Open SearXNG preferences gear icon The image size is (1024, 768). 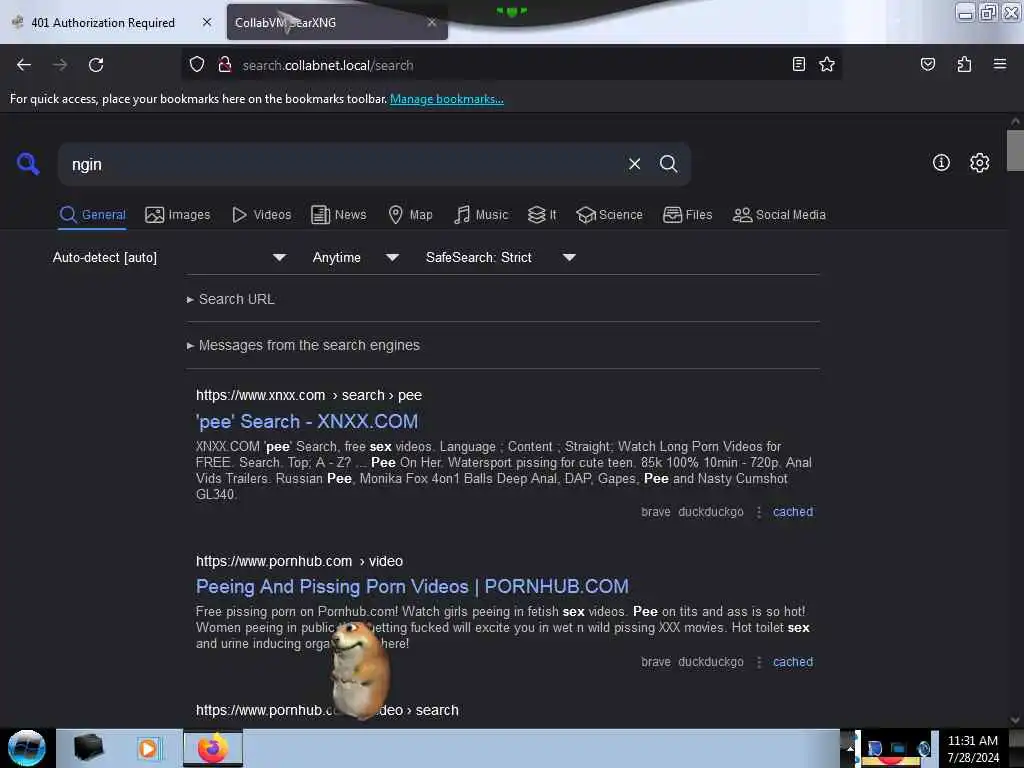pos(979,163)
